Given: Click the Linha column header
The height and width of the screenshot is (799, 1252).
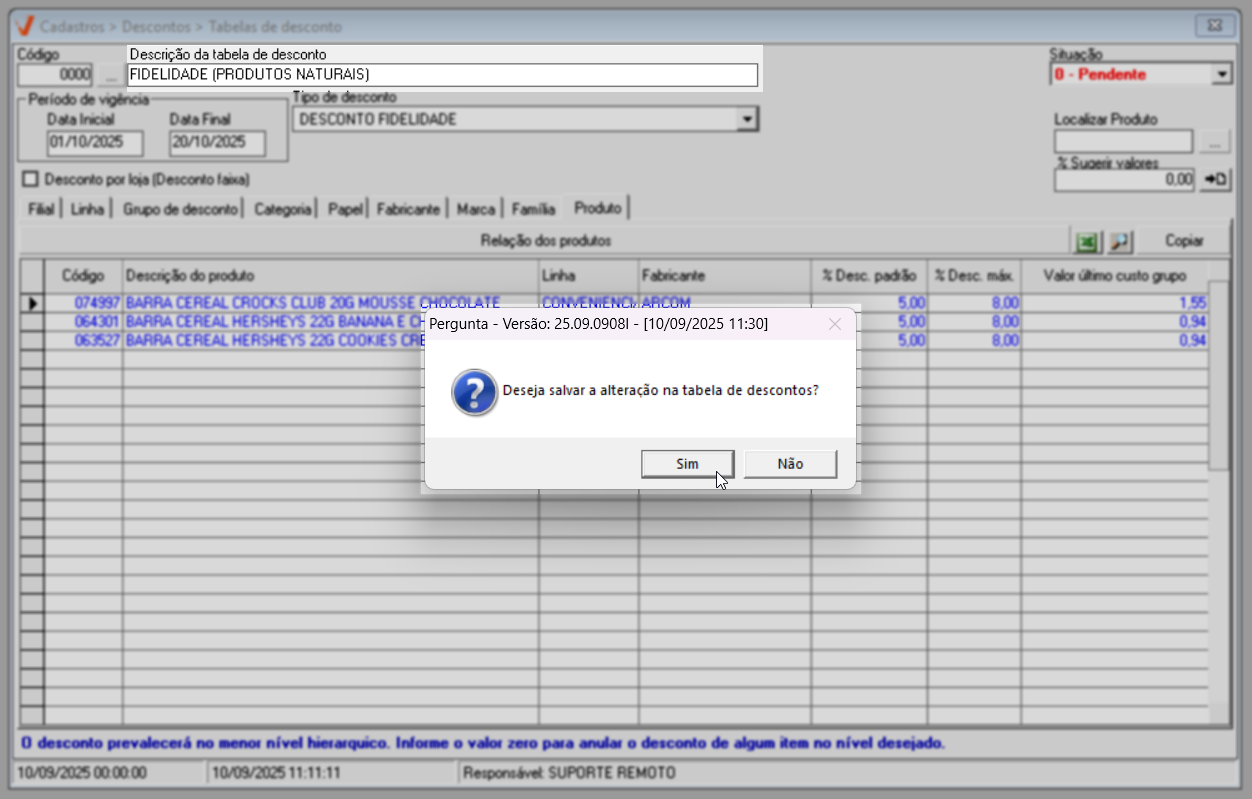Looking at the screenshot, I should [589, 275].
